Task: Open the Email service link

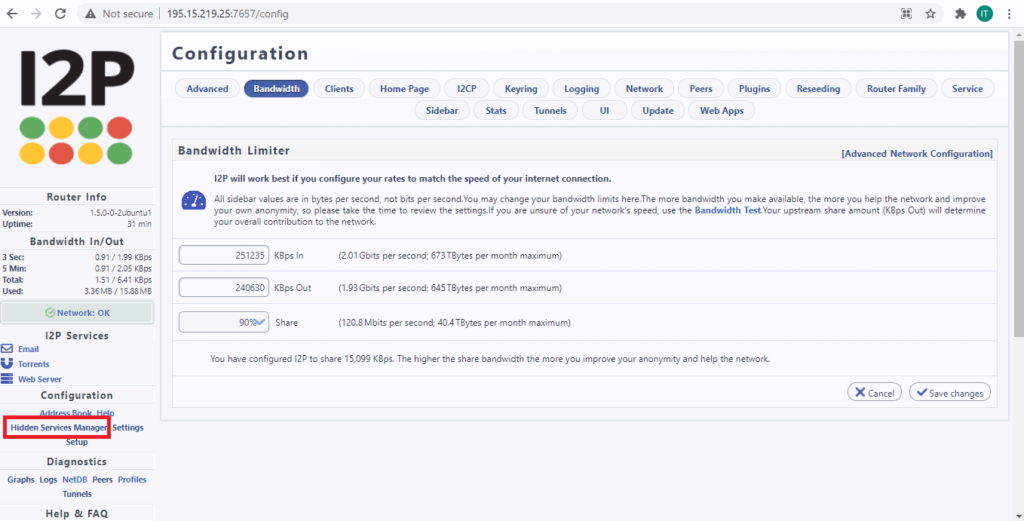Action: pos(28,349)
